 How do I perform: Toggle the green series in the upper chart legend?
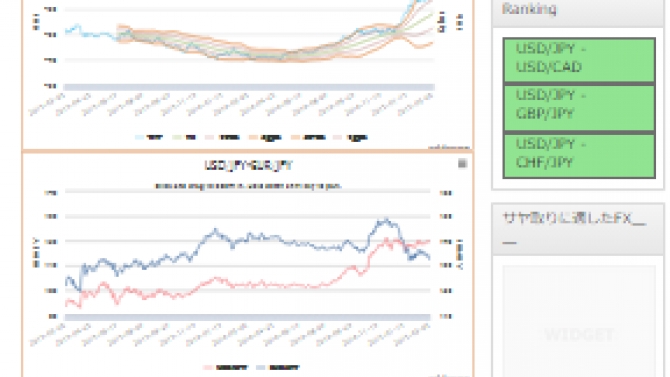point(184,137)
